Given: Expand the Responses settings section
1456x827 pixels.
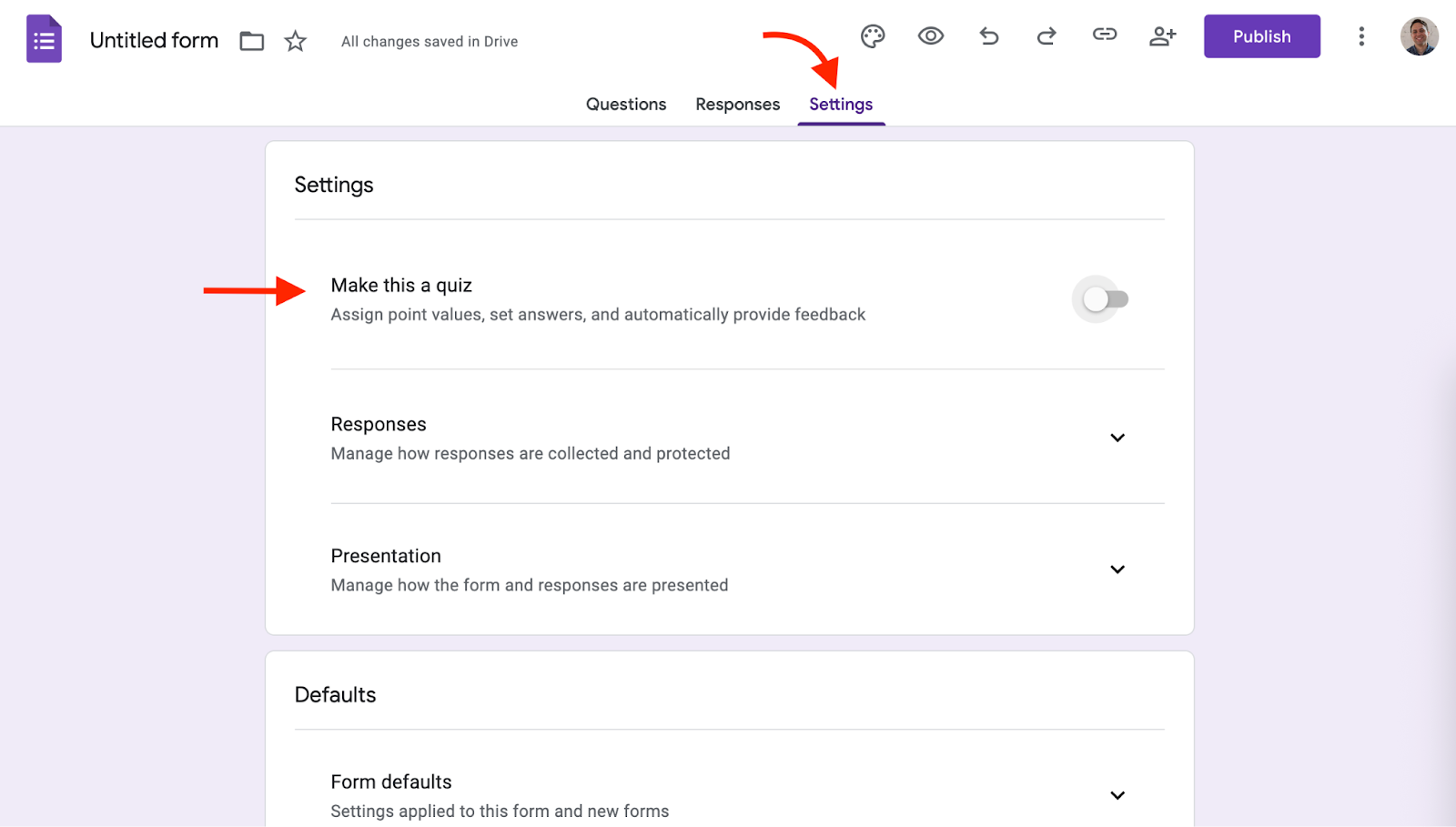Looking at the screenshot, I should click(1117, 438).
